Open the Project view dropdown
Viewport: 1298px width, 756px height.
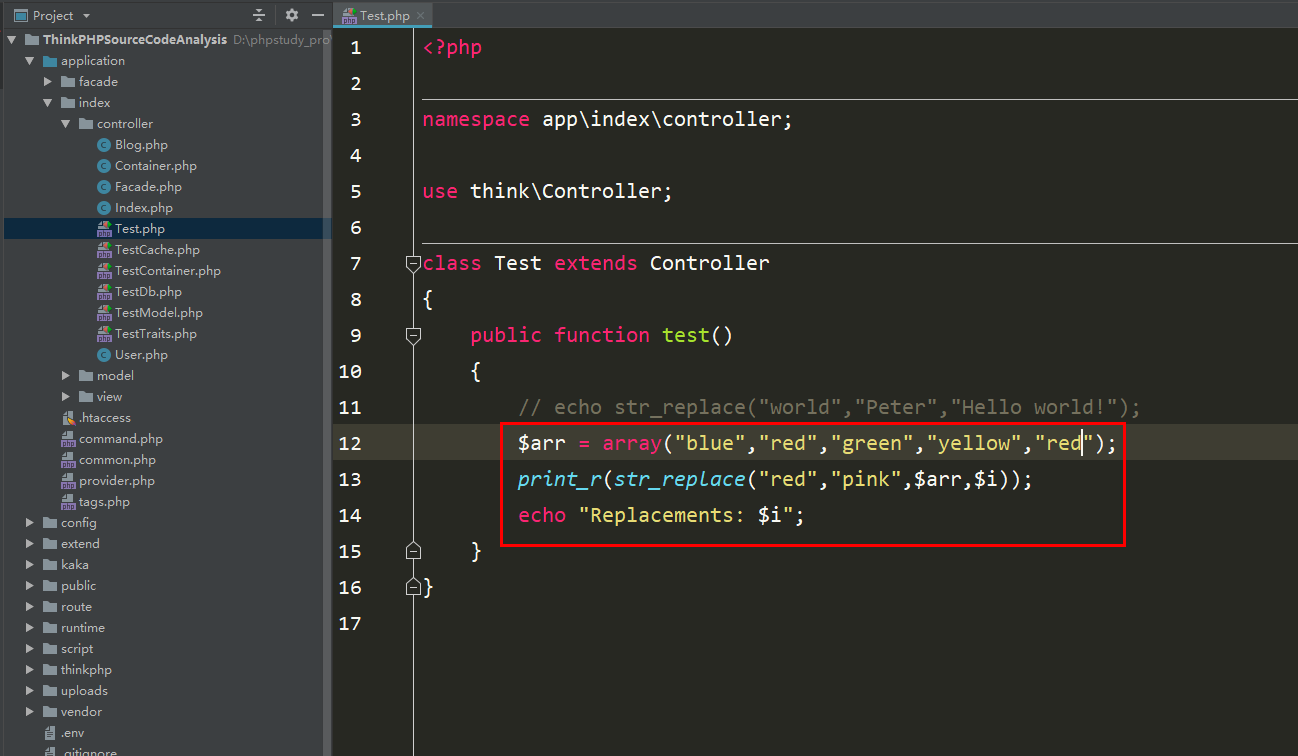tap(86, 15)
